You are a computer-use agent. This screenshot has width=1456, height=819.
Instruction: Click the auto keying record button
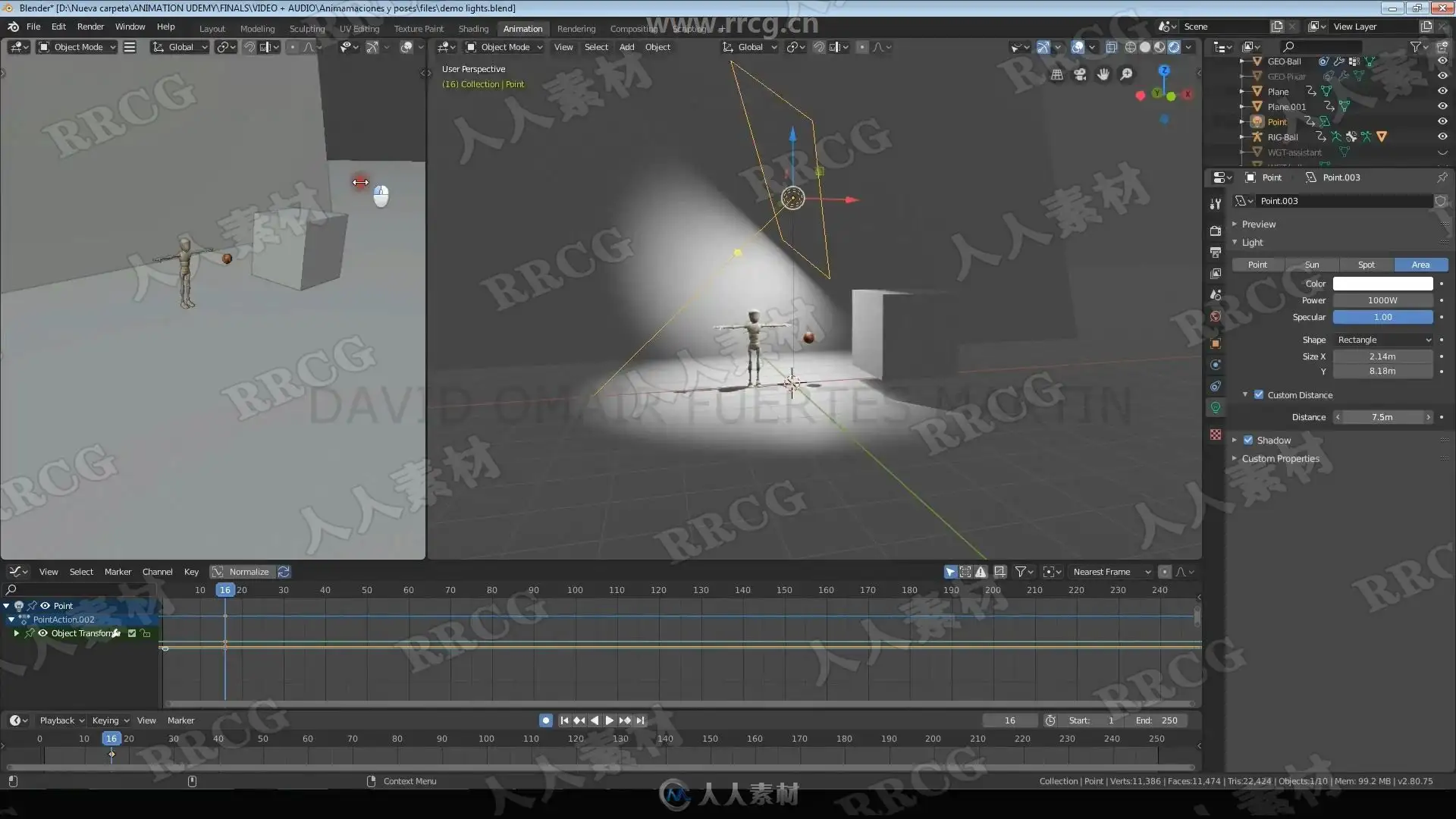(x=545, y=720)
